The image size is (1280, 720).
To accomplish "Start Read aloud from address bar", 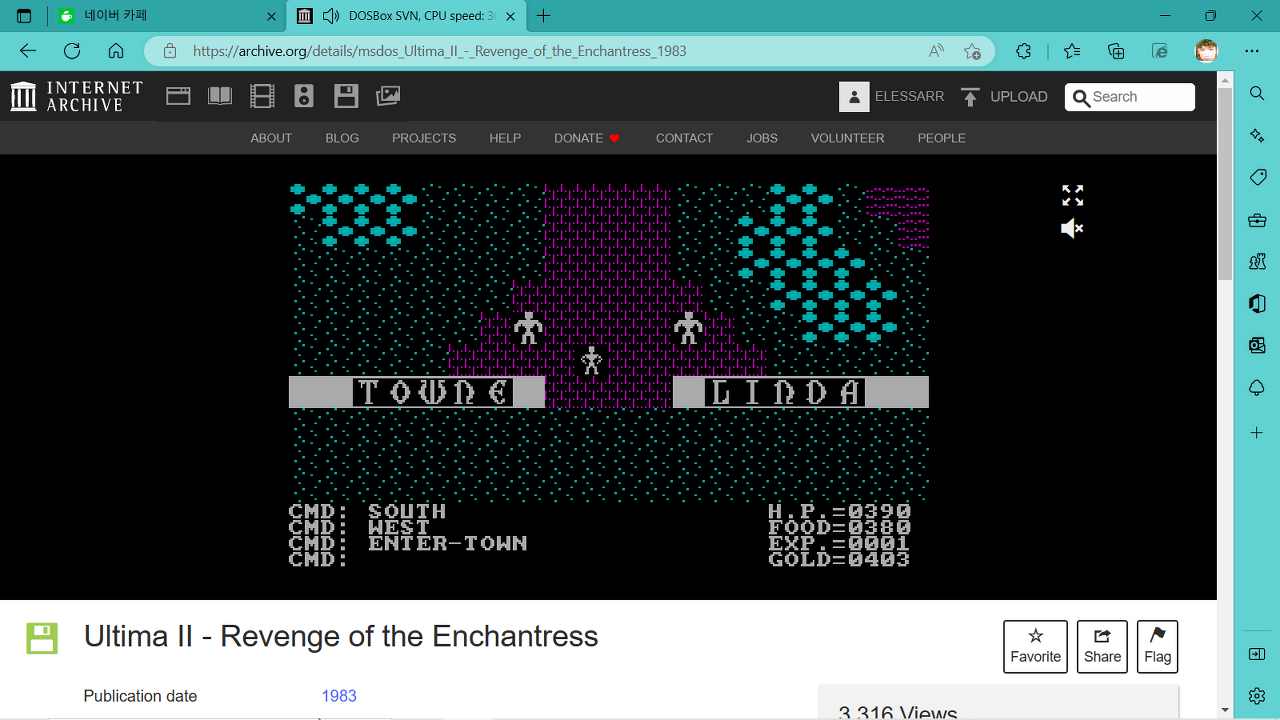I will (x=936, y=51).
